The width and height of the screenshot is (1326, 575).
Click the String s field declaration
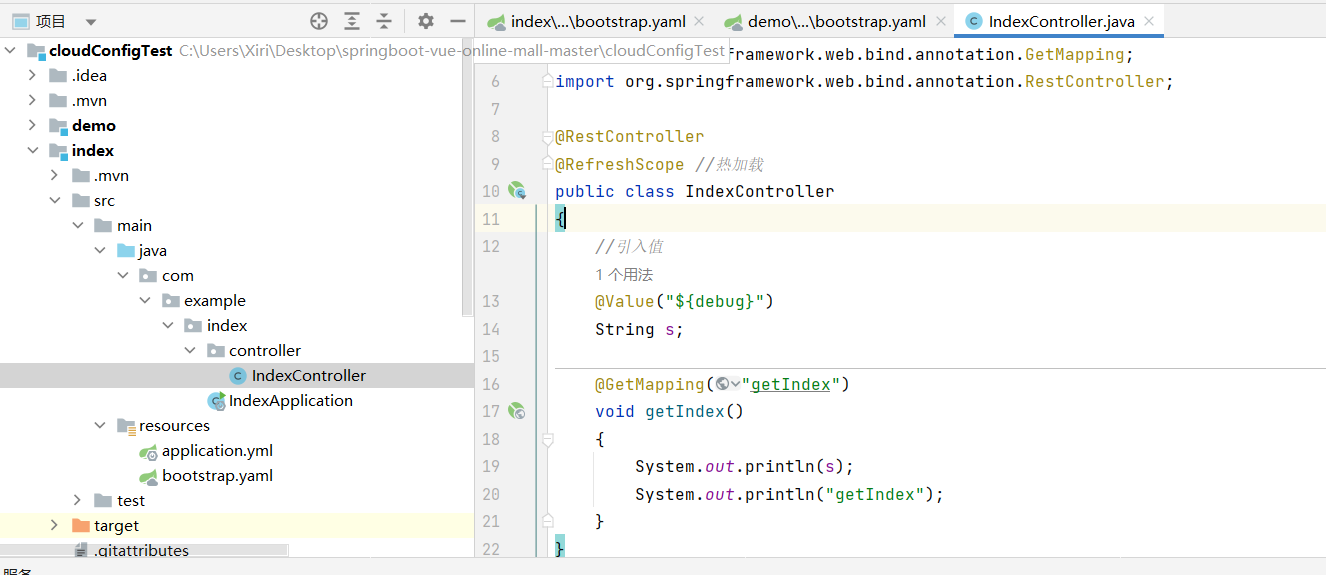[640, 329]
